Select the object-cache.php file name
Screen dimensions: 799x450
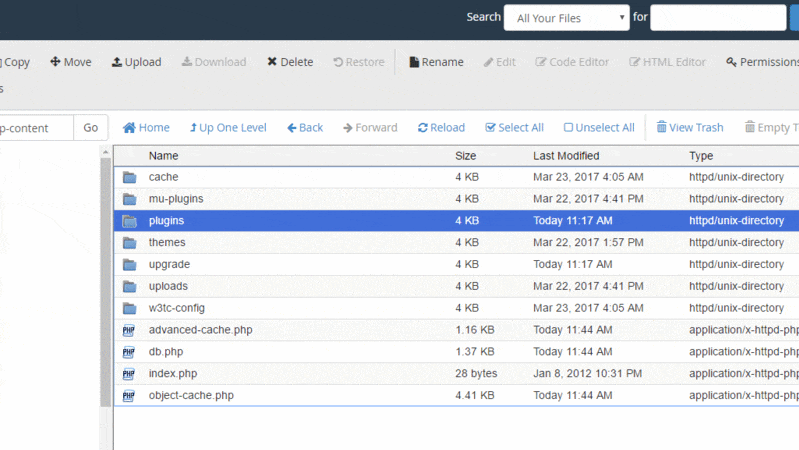(x=191, y=395)
